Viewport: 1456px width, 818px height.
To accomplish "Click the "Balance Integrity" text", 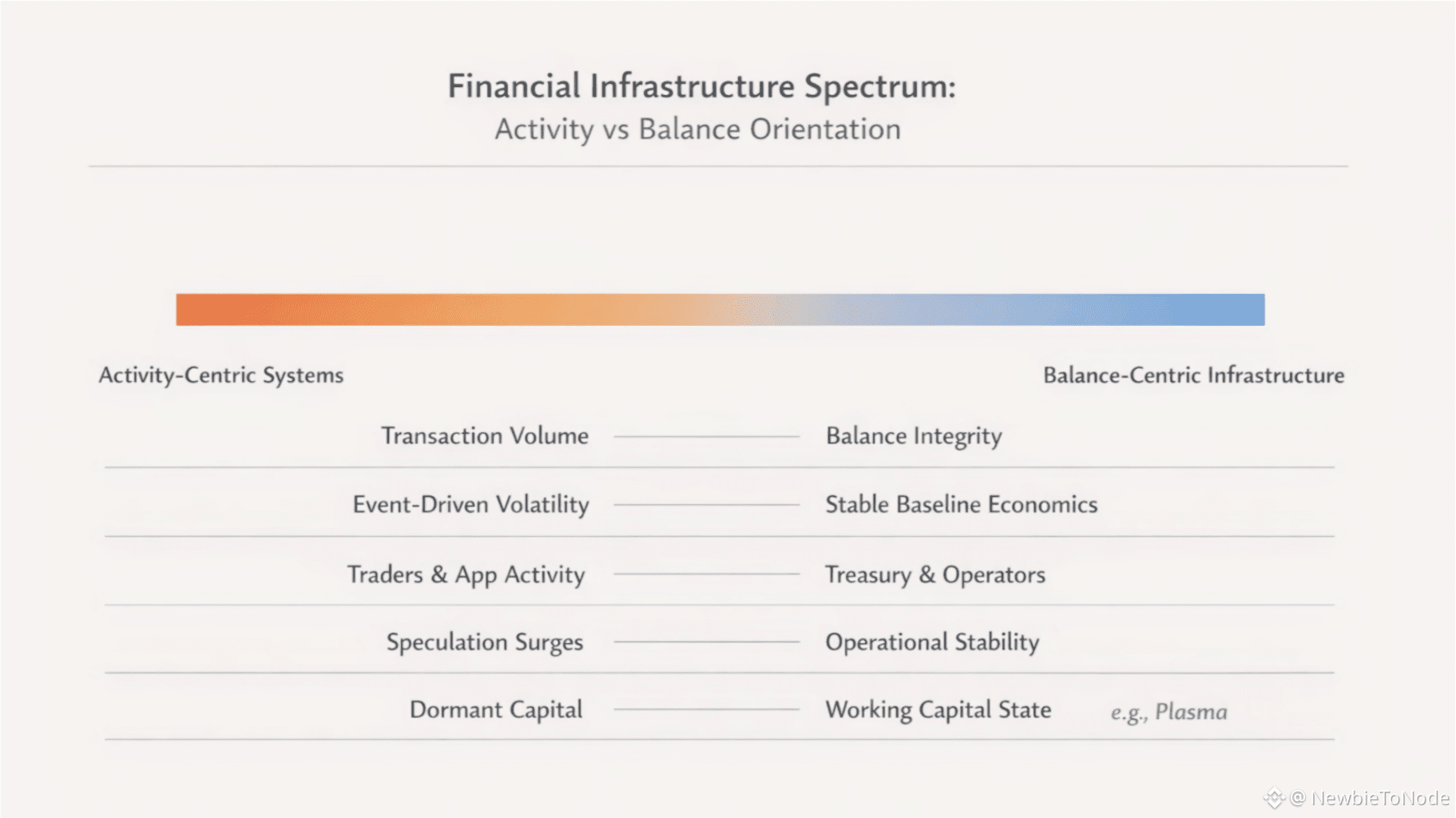I will pos(913,436).
